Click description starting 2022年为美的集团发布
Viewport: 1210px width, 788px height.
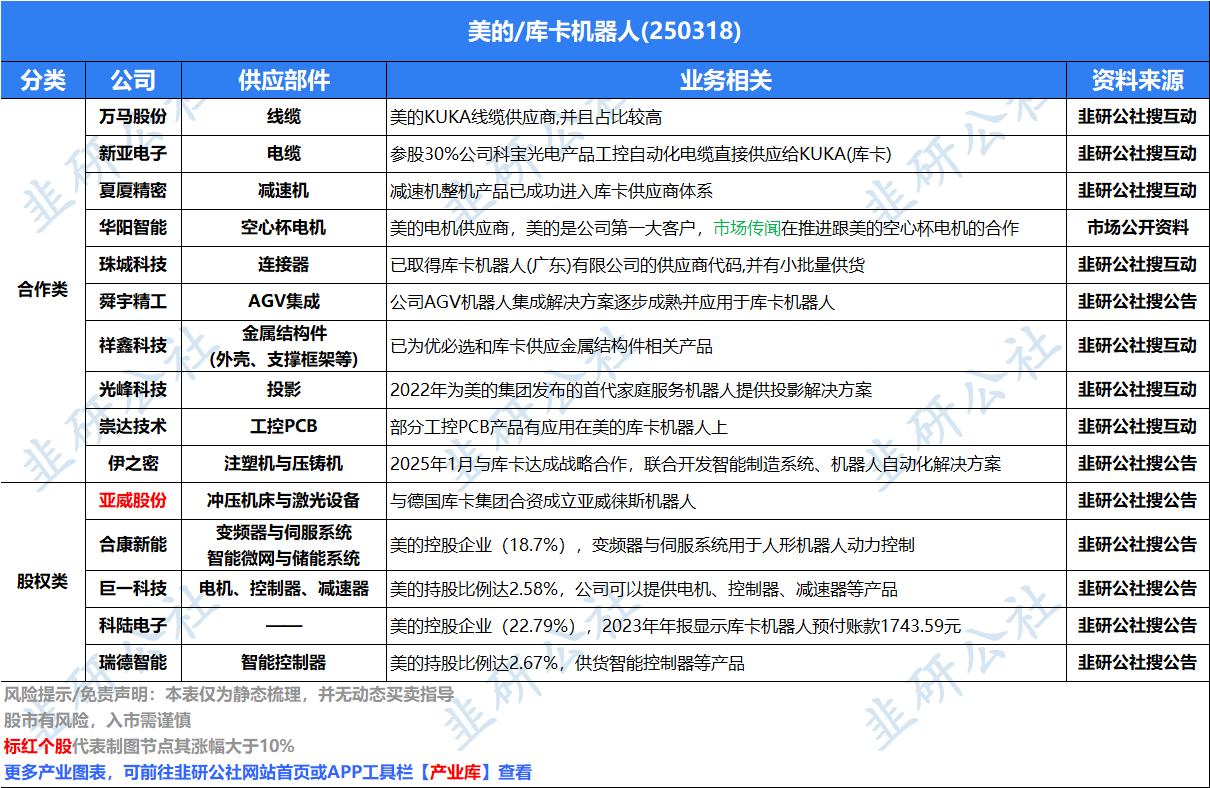[x=631, y=390]
